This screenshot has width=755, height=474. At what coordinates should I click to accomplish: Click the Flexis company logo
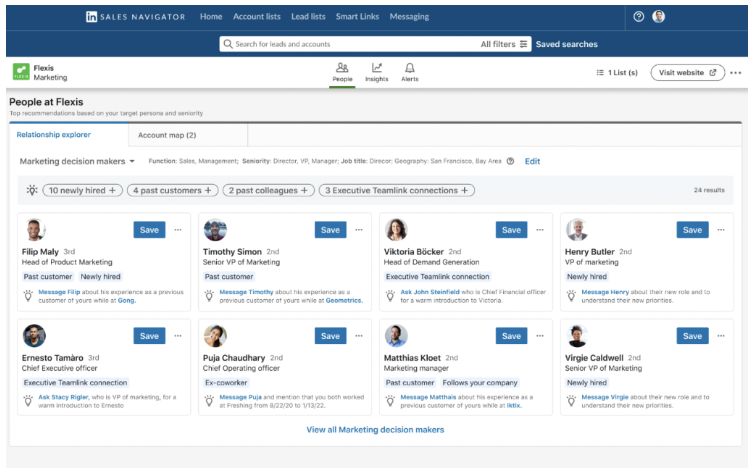click(21, 72)
